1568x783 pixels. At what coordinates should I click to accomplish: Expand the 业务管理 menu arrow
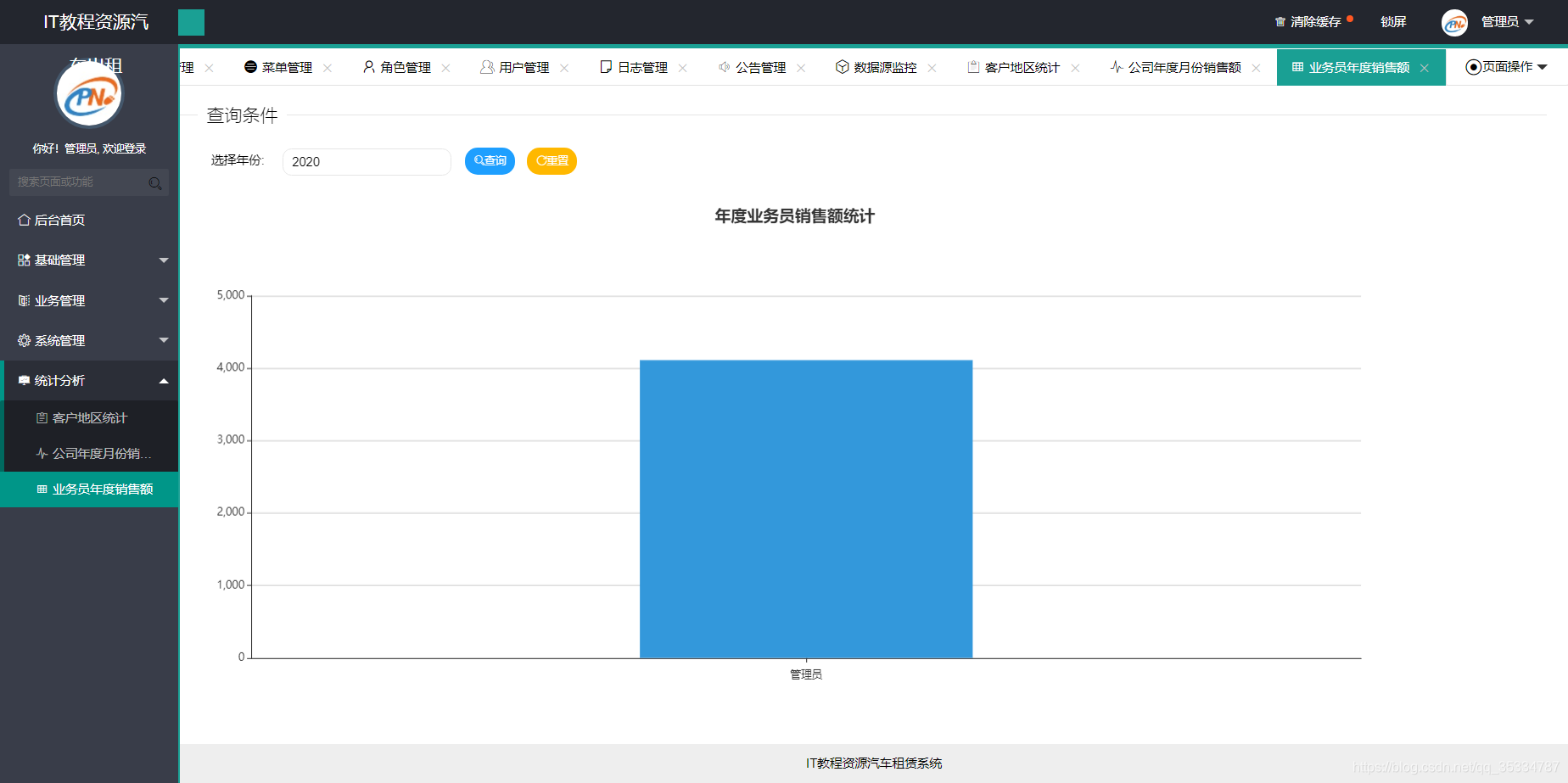pos(164,300)
